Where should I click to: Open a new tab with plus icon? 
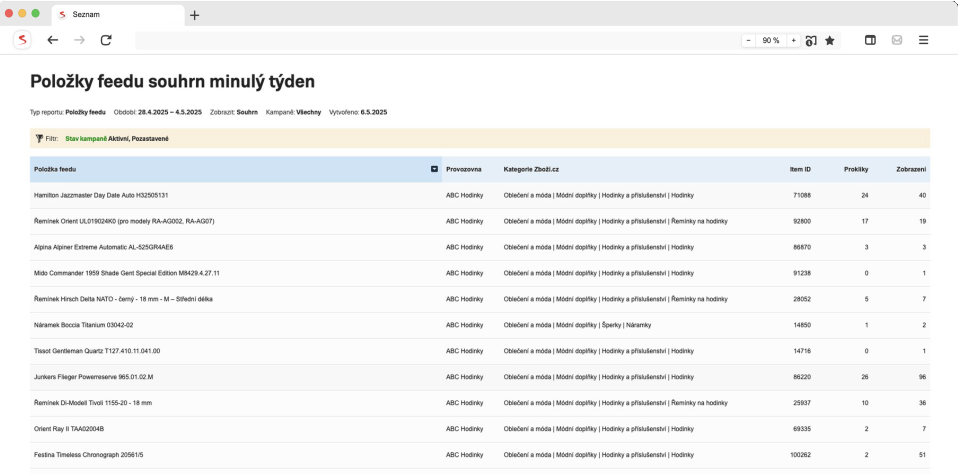point(194,15)
